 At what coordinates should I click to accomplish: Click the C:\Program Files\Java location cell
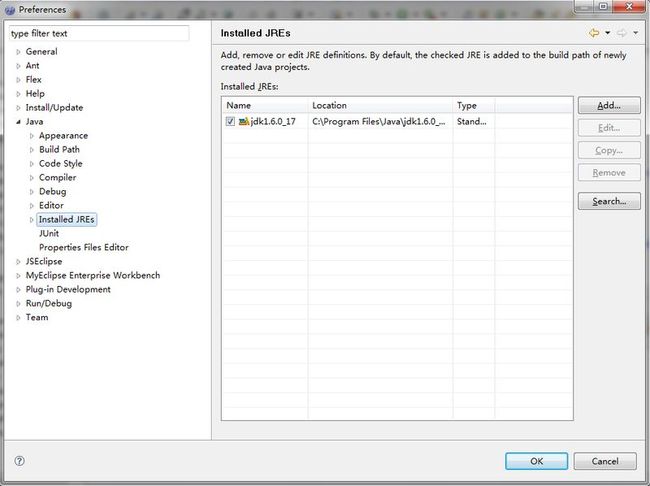point(381,121)
